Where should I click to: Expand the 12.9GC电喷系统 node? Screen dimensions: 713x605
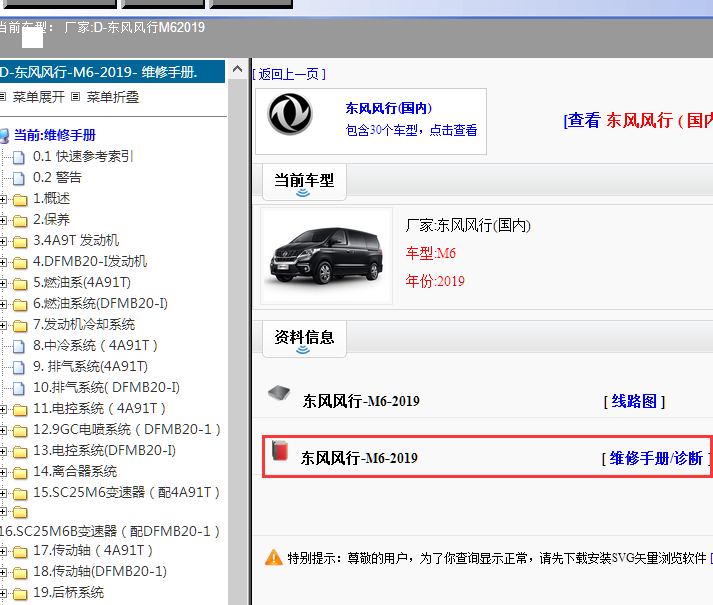pyautogui.click(x=3, y=430)
